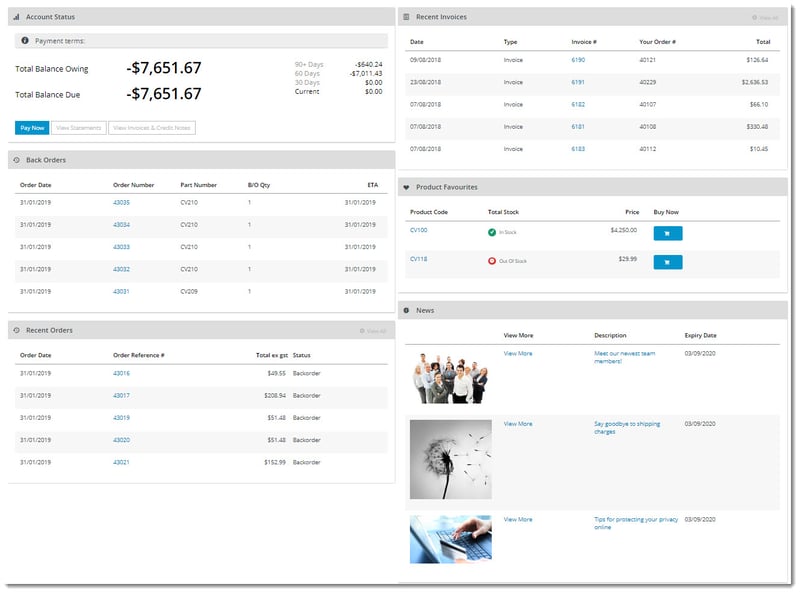Click the Account Status bar chart icon
800x593 pixels.
(x=16, y=17)
